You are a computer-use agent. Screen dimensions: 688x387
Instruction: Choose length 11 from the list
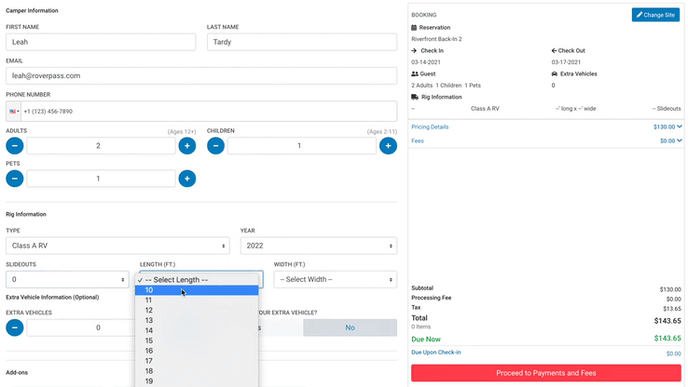click(x=197, y=300)
